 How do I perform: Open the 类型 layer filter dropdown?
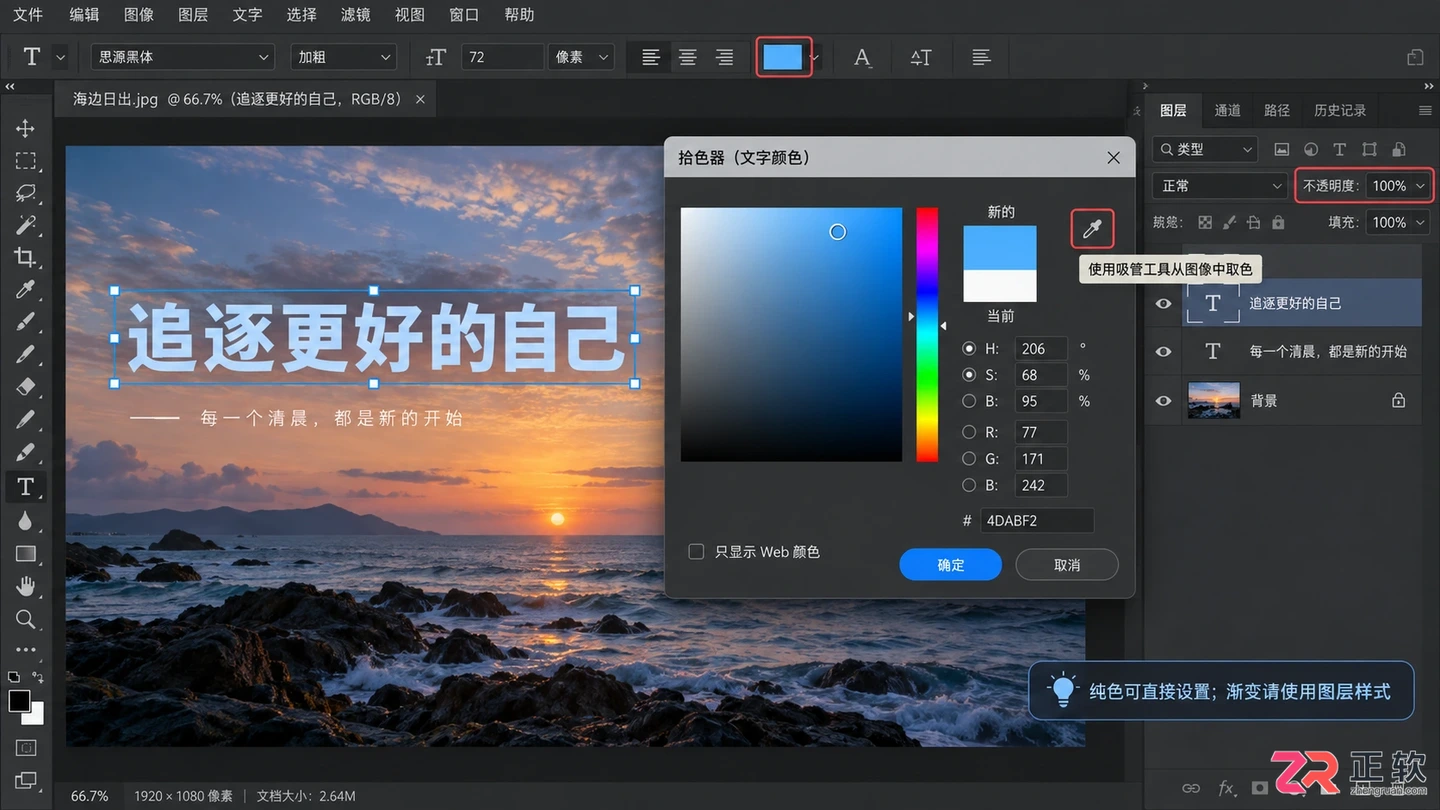tap(1205, 149)
